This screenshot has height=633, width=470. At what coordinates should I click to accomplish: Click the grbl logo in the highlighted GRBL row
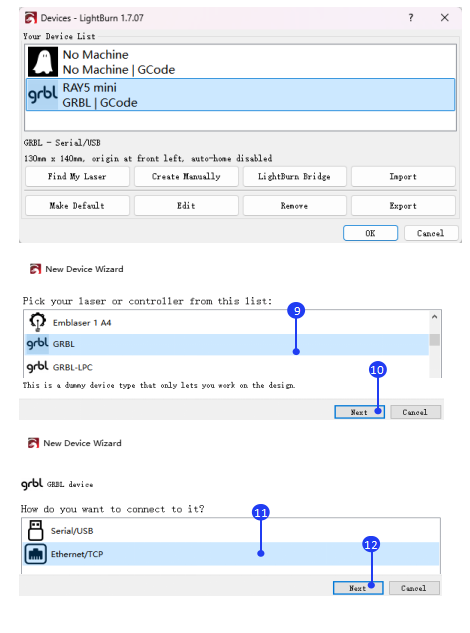[37, 344]
